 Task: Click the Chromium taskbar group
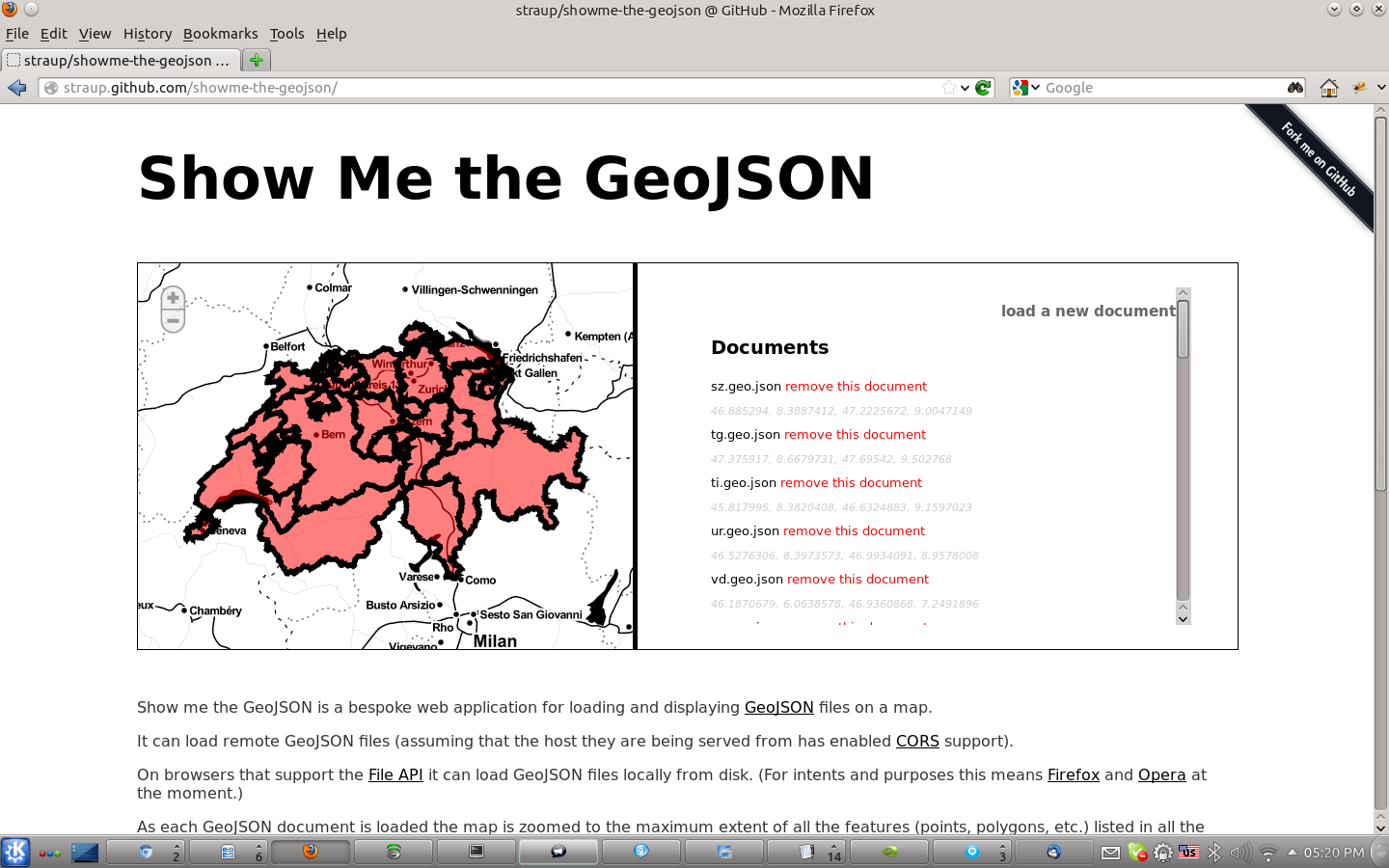(144, 852)
